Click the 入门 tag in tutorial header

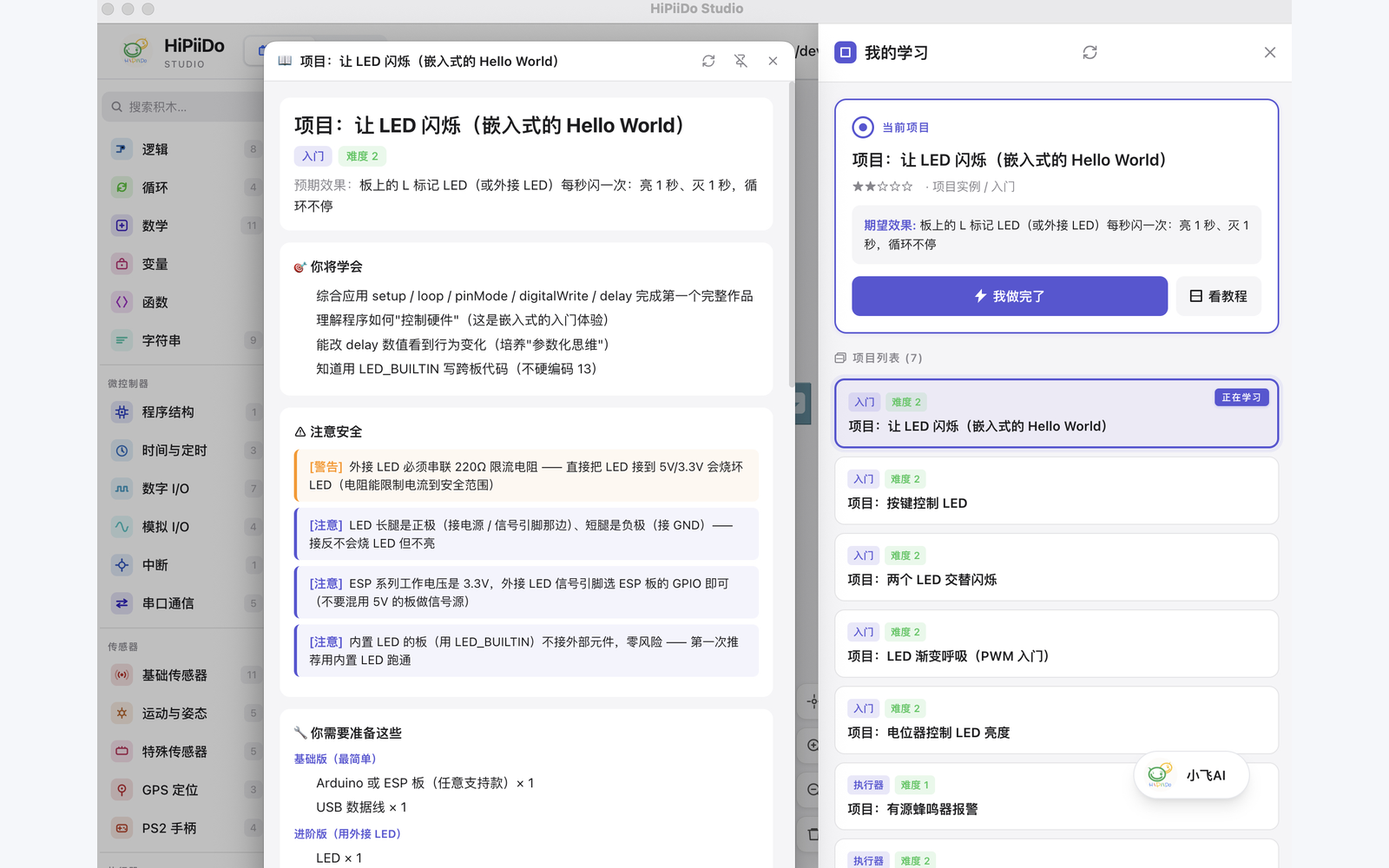(x=313, y=156)
